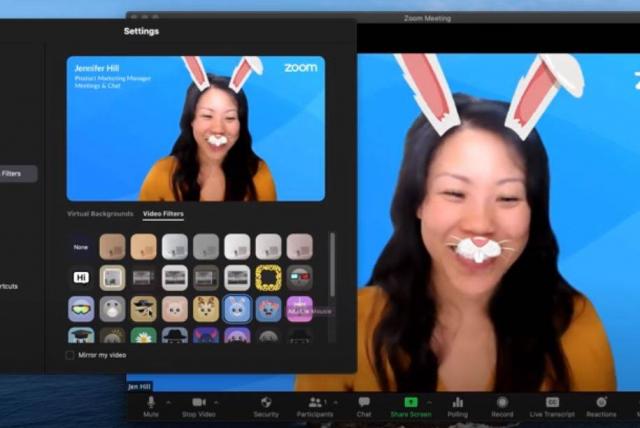Click the 'Zoom Meeting' window title
The height and width of the screenshot is (428, 640).
[427, 18]
